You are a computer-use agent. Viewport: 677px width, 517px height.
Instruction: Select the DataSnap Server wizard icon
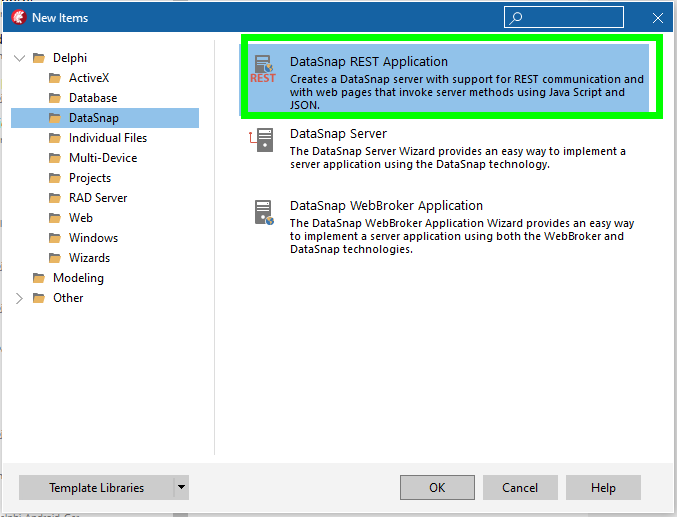262,140
